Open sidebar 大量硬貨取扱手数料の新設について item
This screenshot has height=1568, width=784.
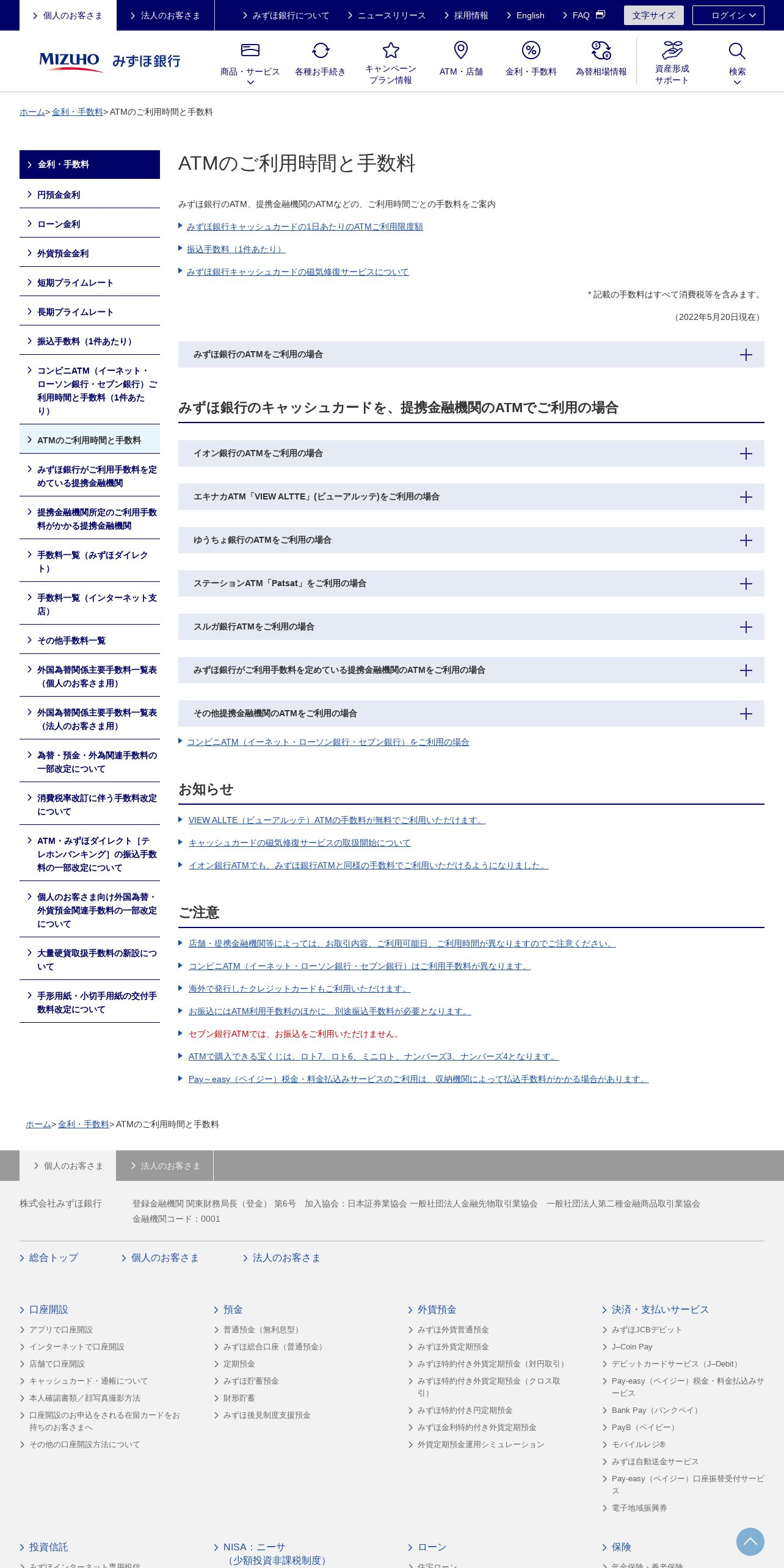pos(90,960)
